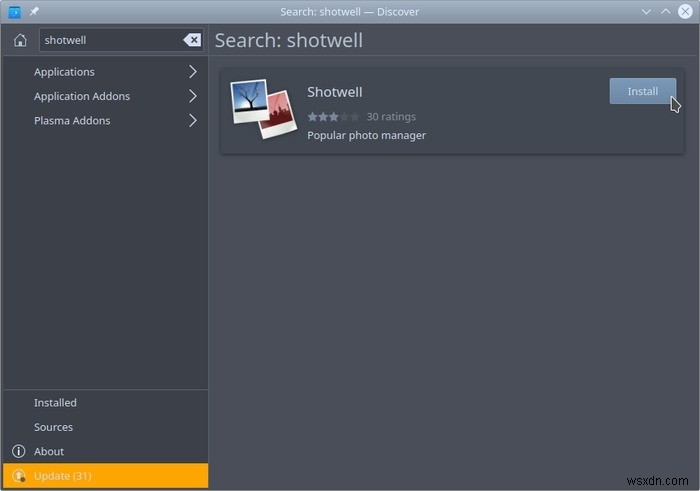Close the Discover window
This screenshot has width=700, height=491.
pos(685,12)
